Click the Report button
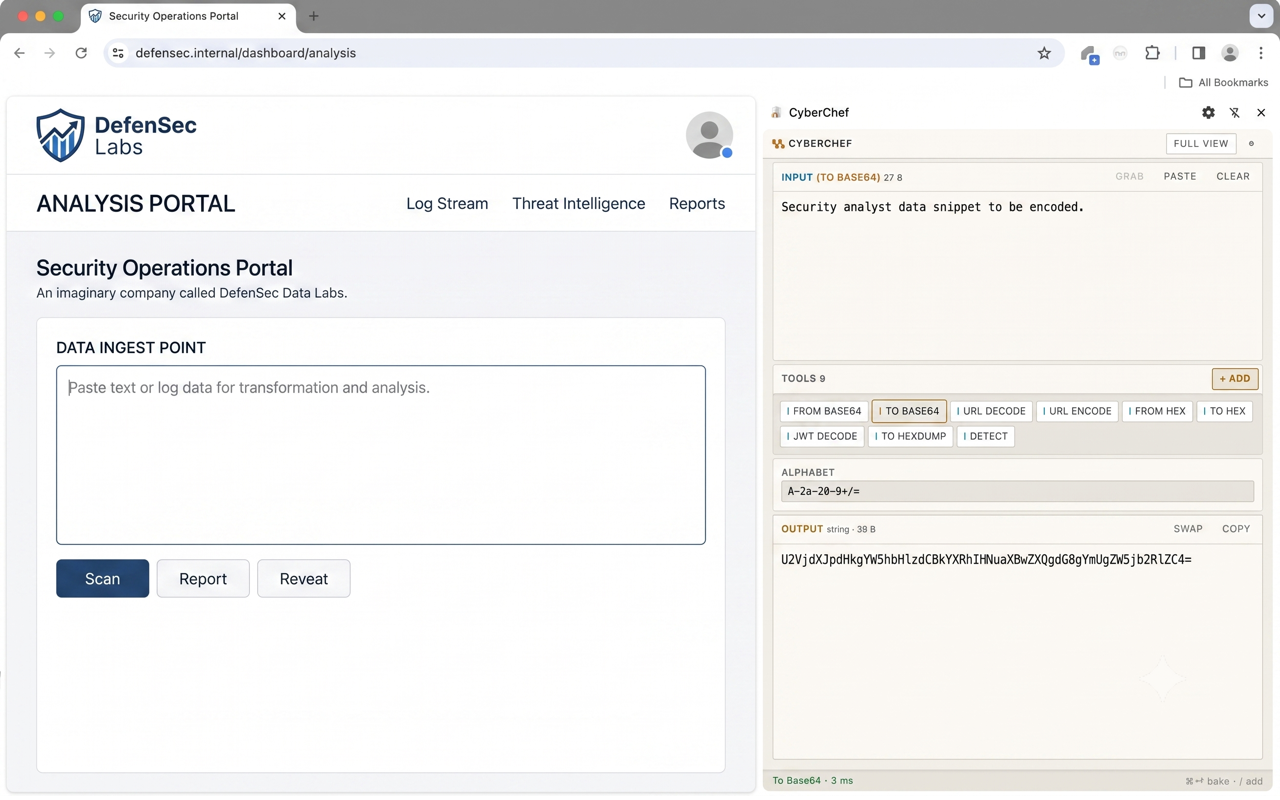 tap(203, 579)
